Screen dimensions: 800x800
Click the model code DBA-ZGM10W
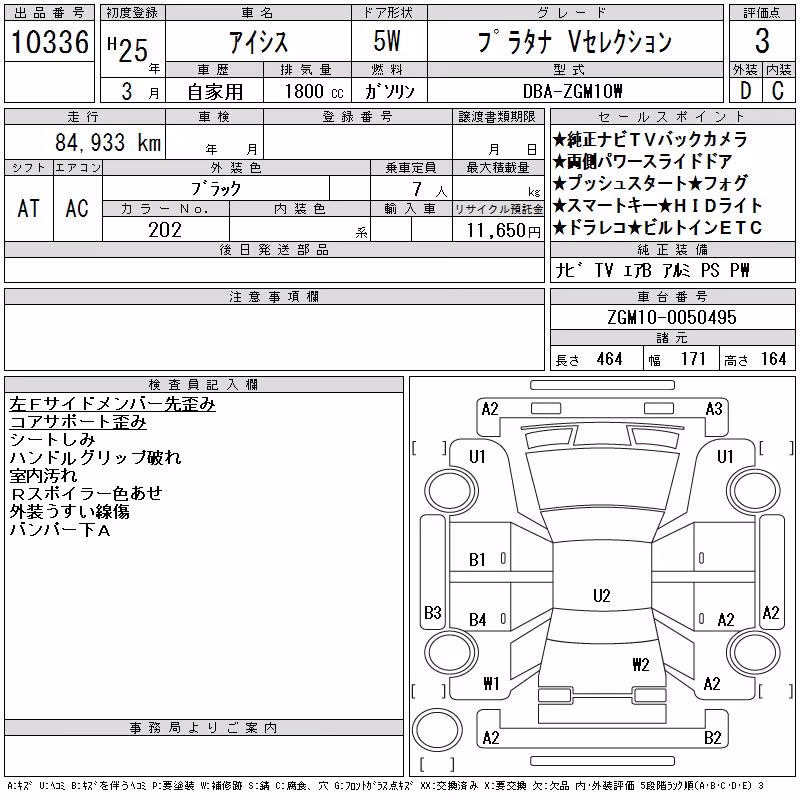tap(572, 91)
